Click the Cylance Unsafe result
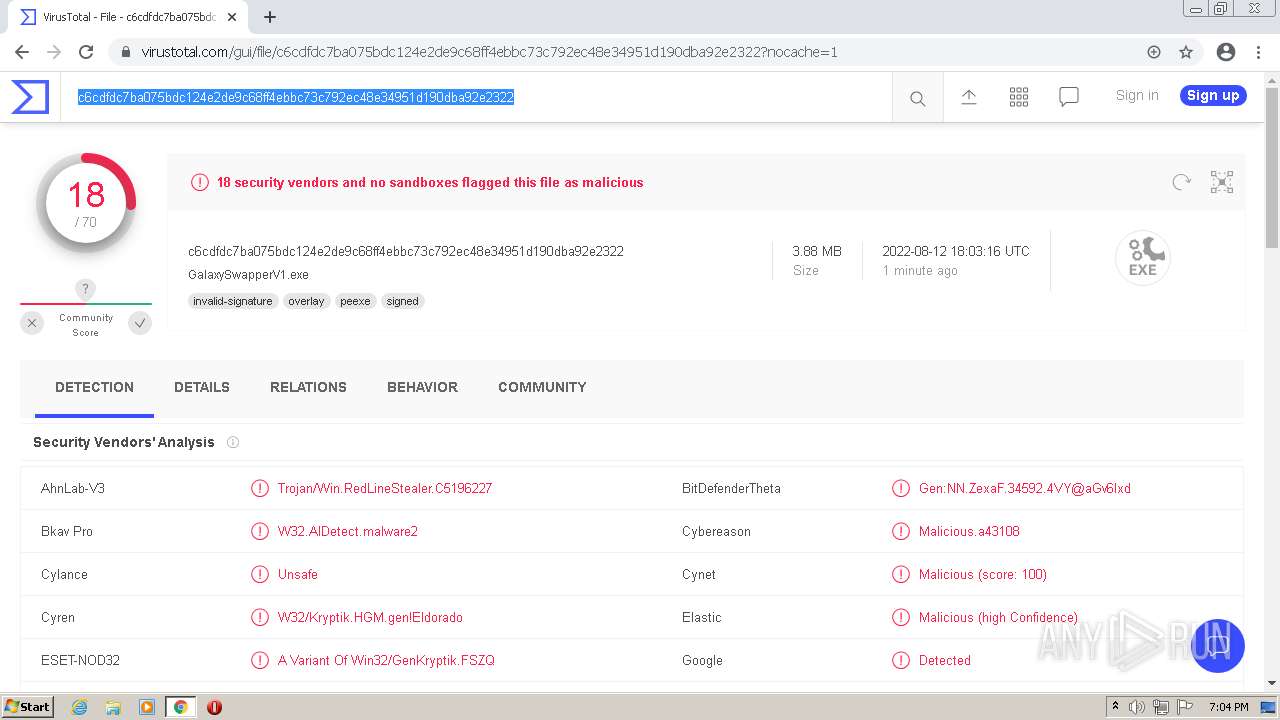Viewport: 1280px width, 720px height. click(298, 574)
